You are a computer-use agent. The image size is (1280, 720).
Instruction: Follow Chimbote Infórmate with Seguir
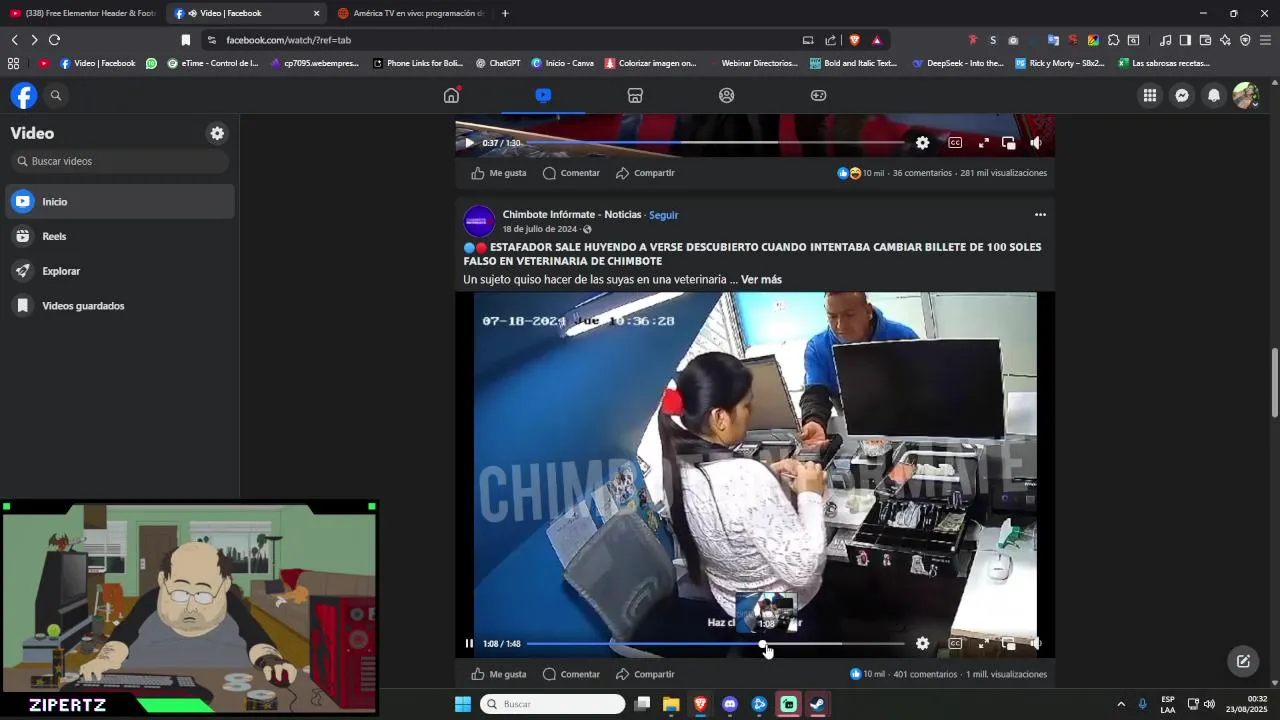click(x=663, y=215)
